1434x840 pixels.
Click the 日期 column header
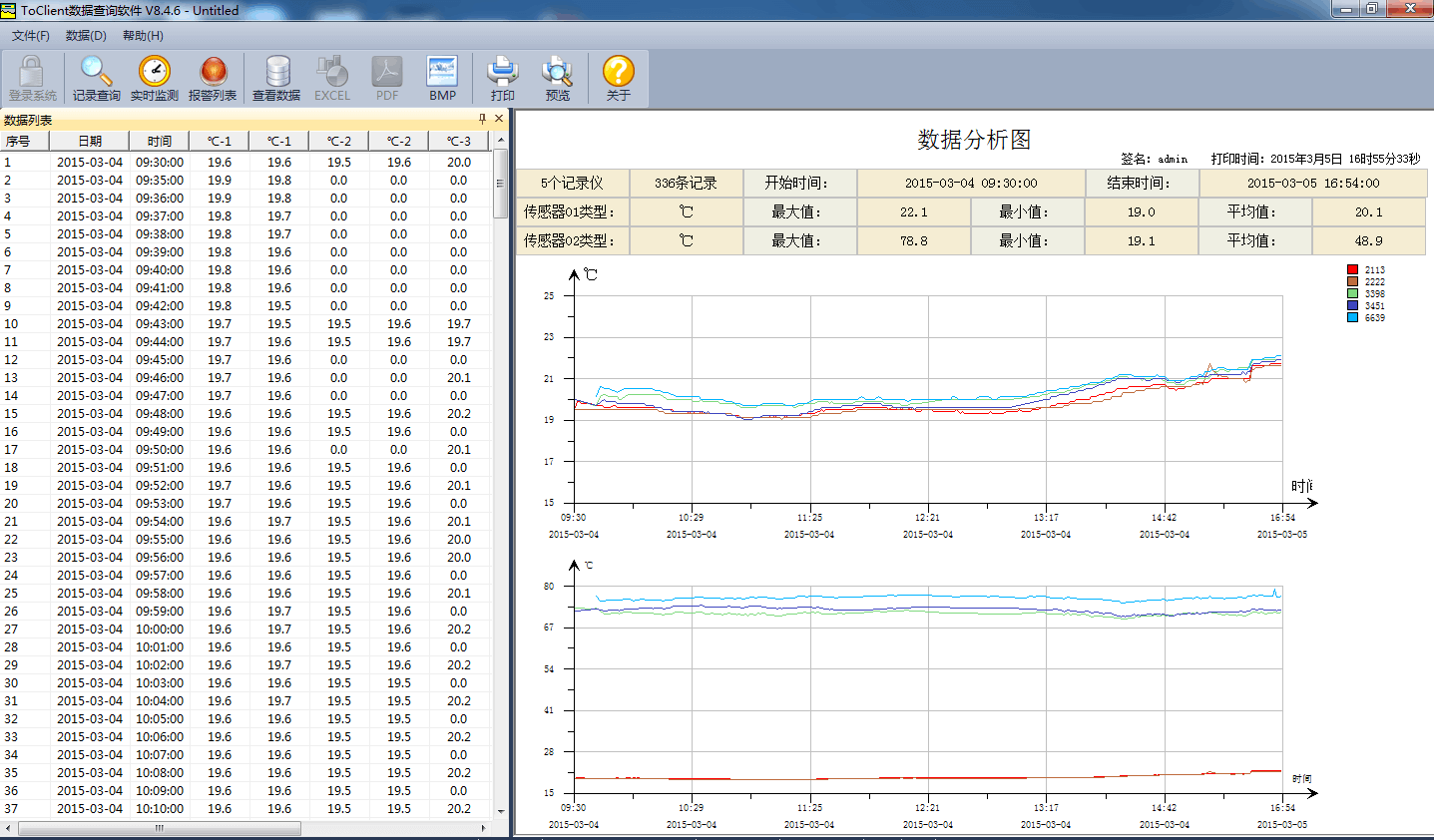coord(90,141)
